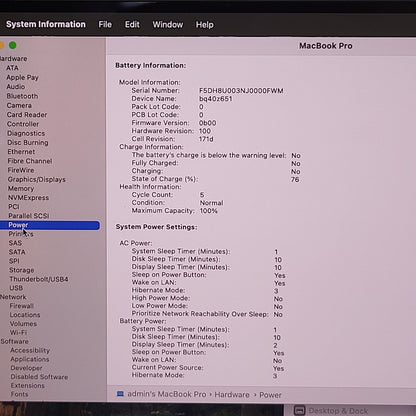
Task: Open the Edit menu
Action: pyautogui.click(x=132, y=25)
